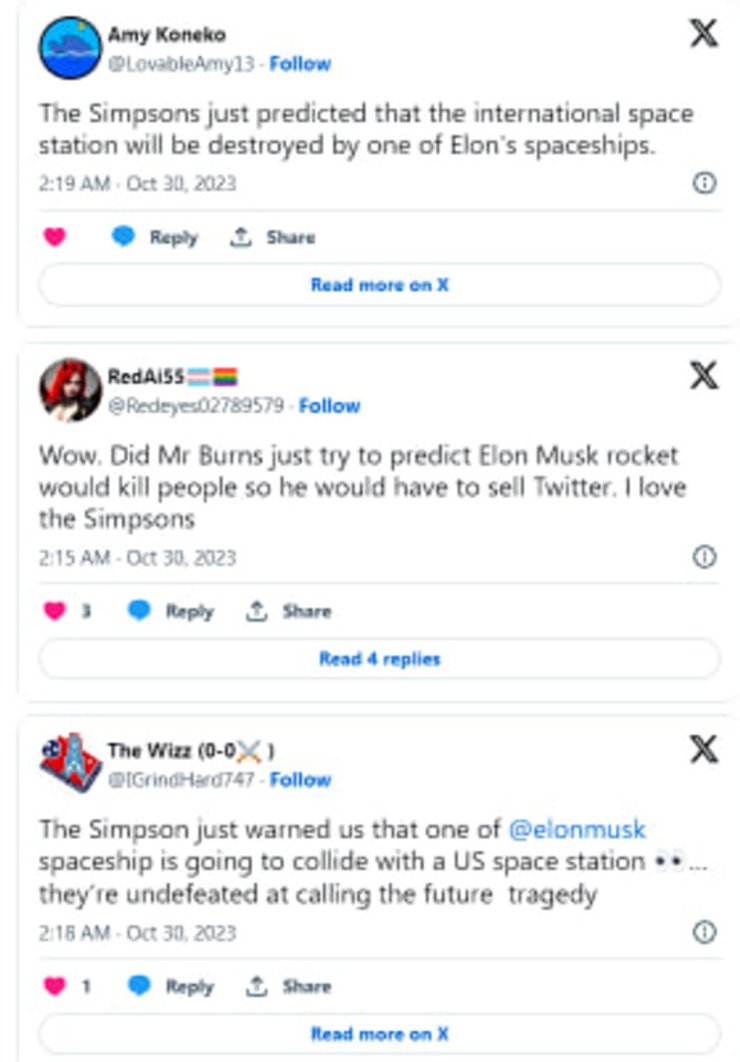
Task: Like The Wizz tweet with the heart
Action: (55, 986)
